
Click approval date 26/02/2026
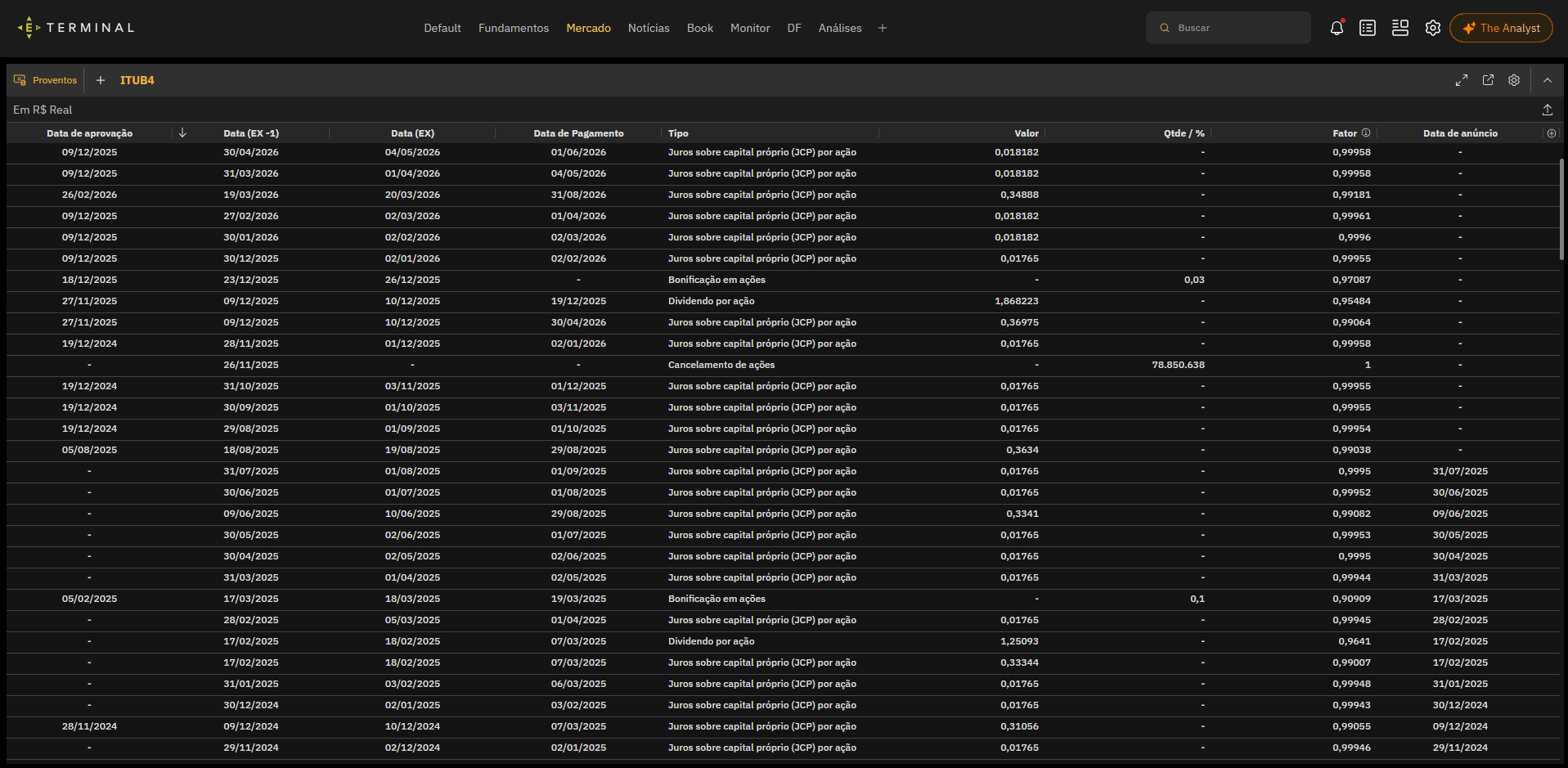pos(89,195)
